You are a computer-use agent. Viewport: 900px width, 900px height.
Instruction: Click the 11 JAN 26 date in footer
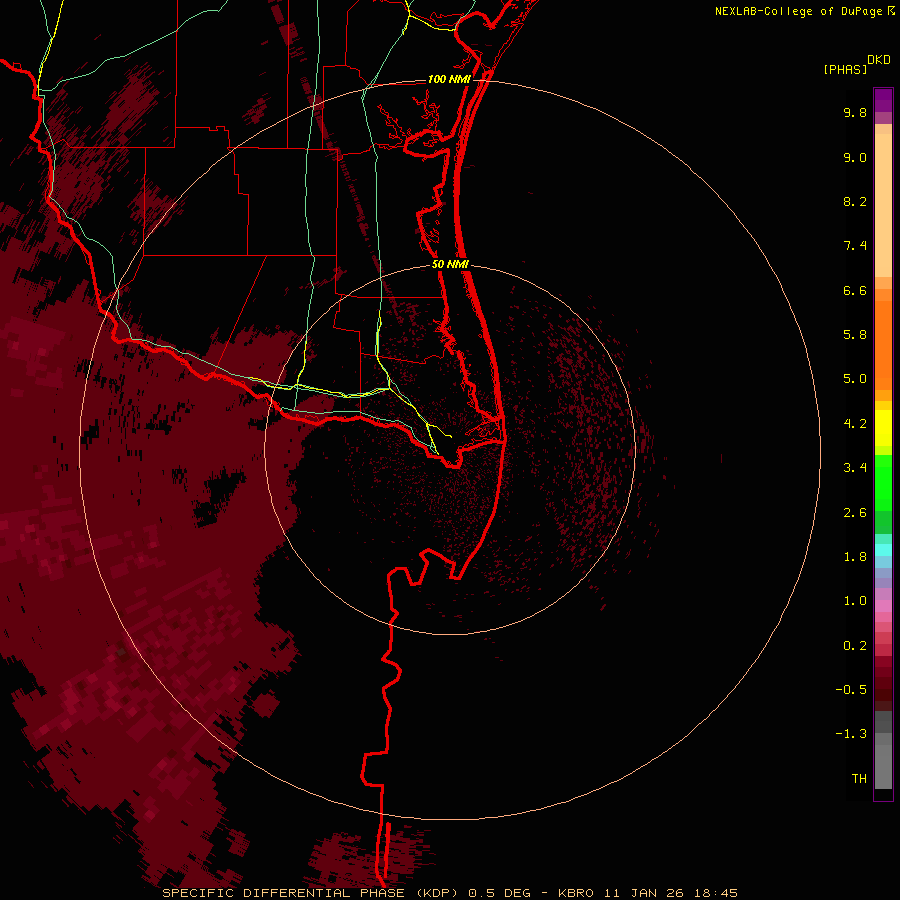click(644, 893)
